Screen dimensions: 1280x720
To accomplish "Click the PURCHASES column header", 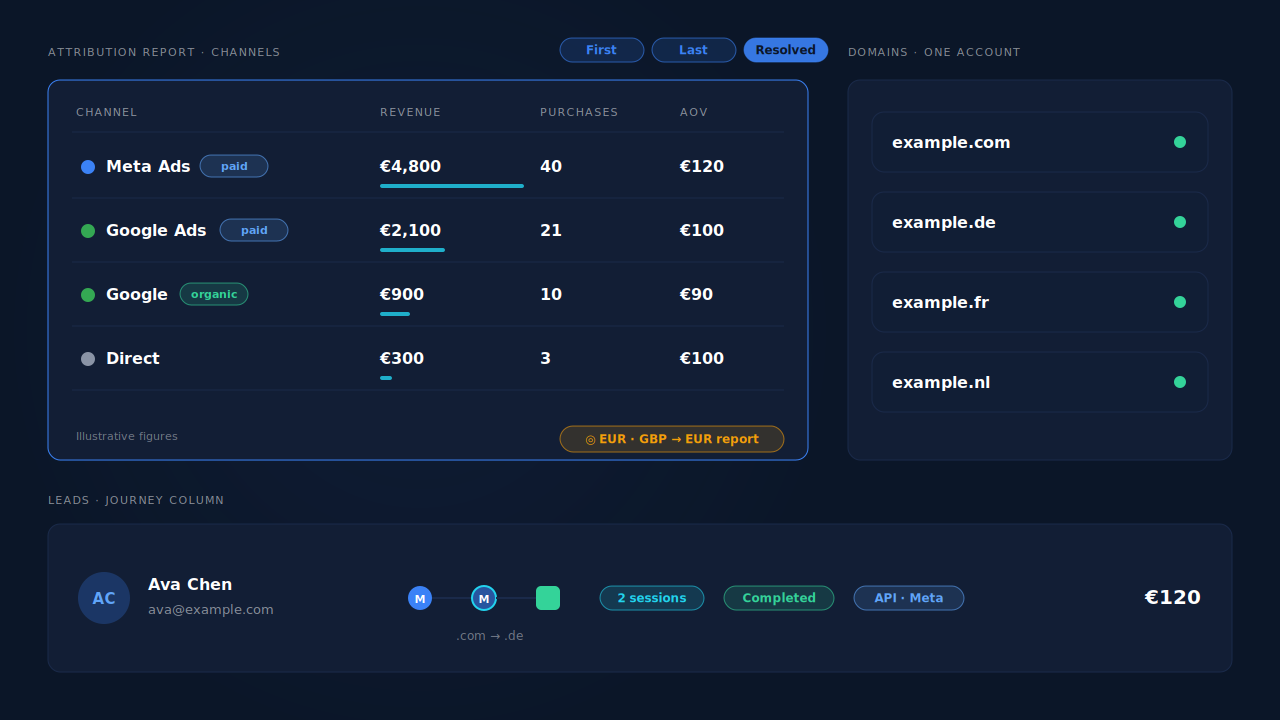I will (x=579, y=112).
